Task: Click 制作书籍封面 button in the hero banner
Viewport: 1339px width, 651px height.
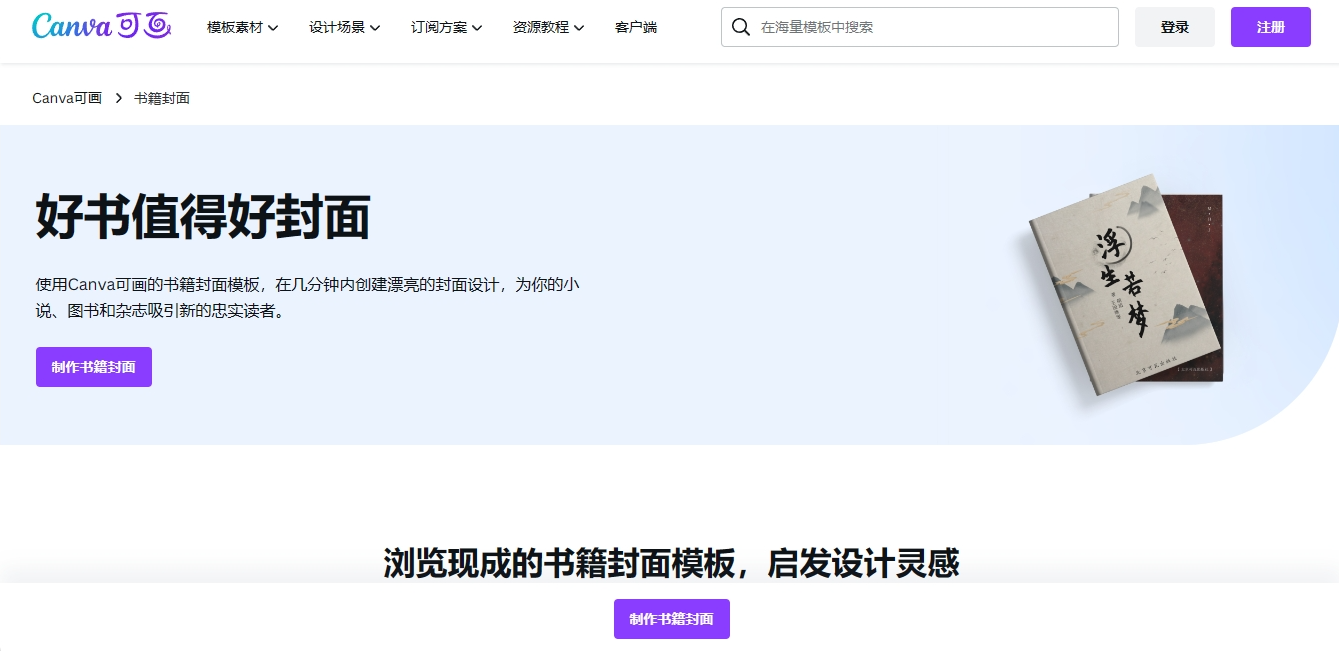Action: [x=94, y=367]
